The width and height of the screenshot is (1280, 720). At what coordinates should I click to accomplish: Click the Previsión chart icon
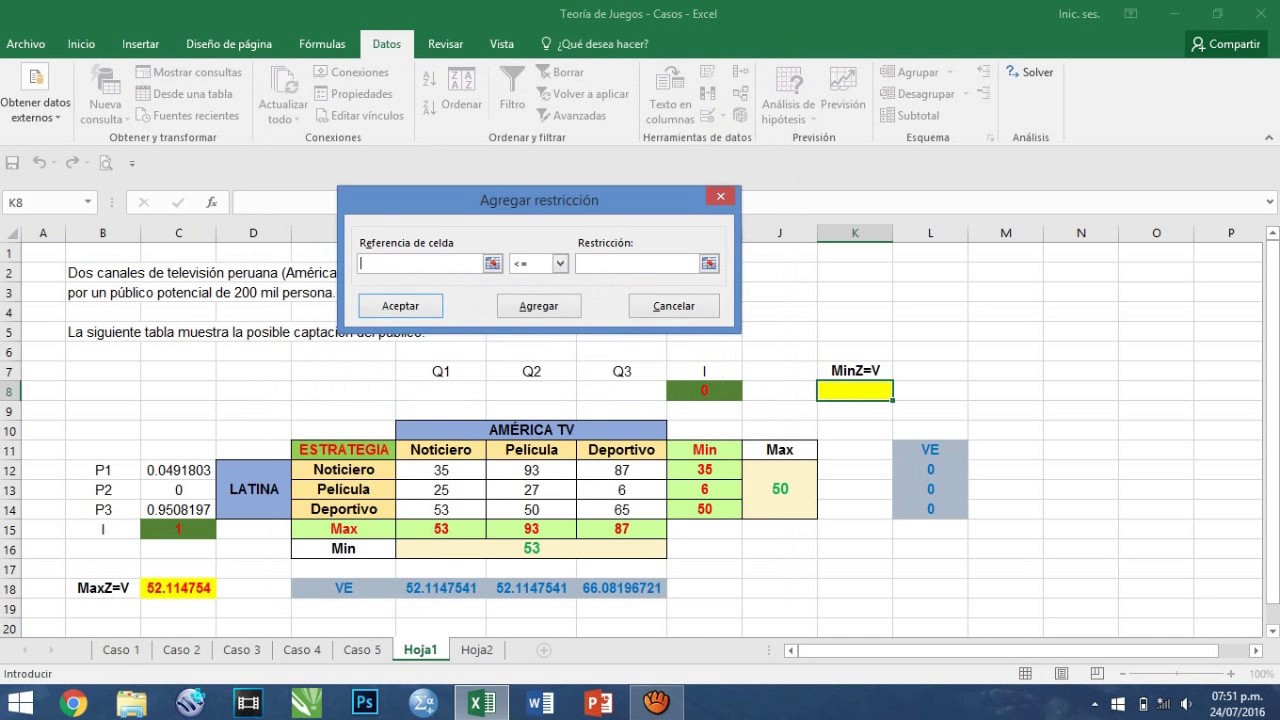[x=843, y=80]
